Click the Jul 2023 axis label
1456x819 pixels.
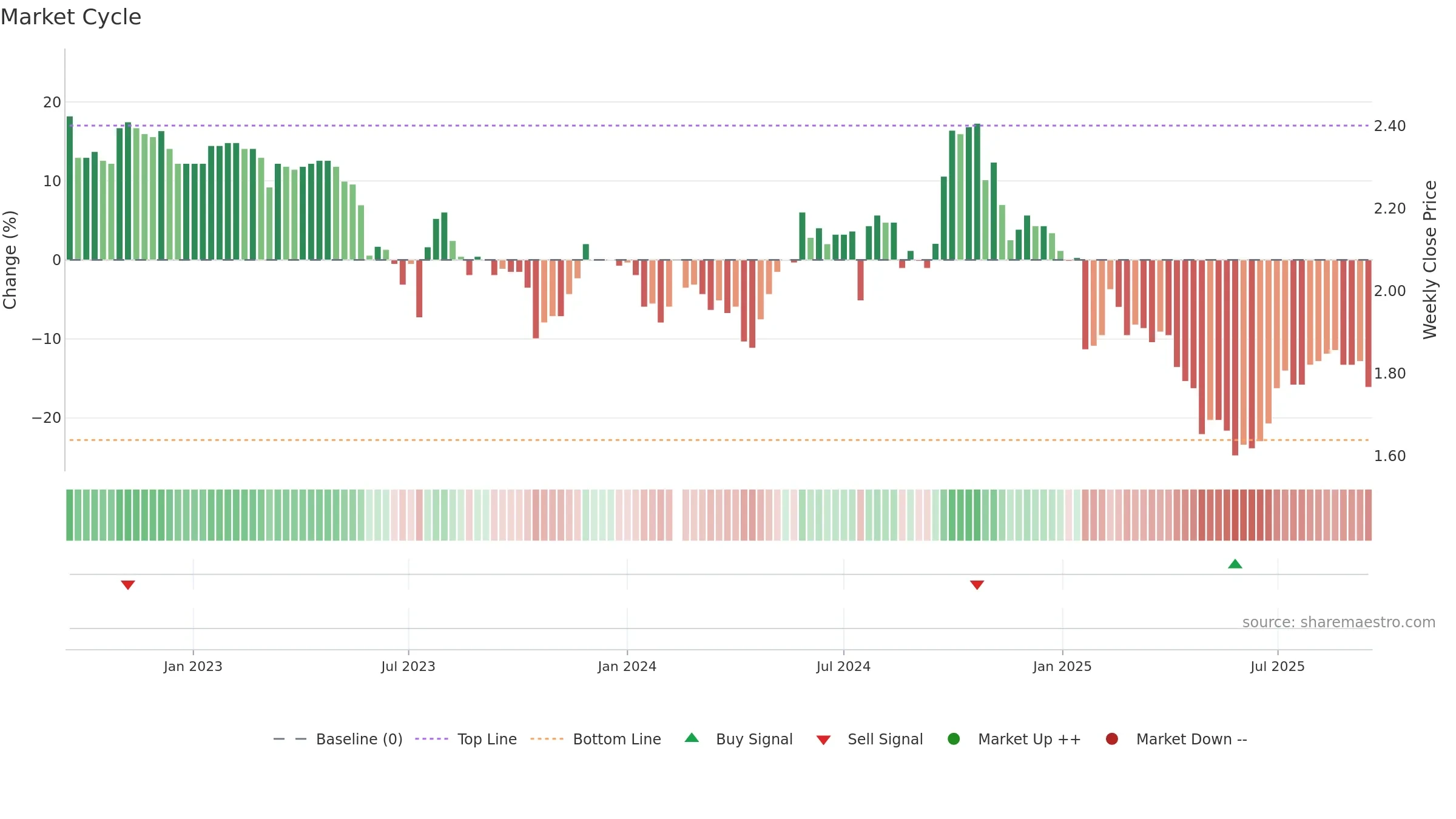point(408,667)
